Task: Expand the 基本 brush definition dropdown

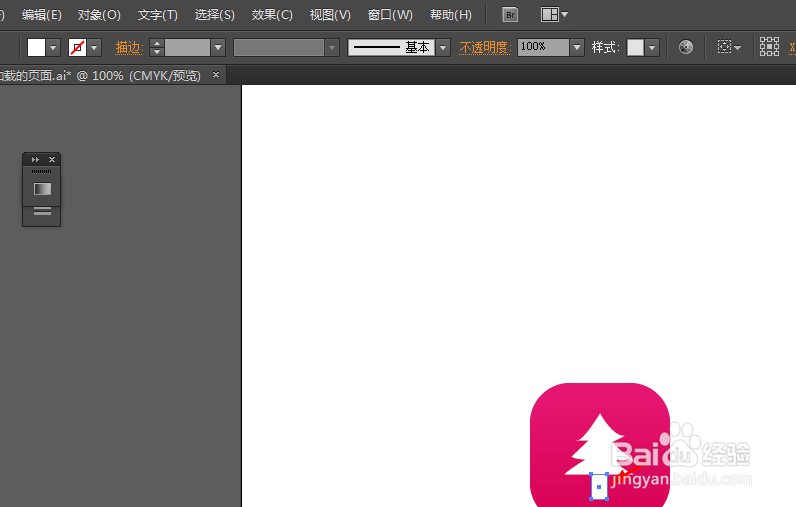Action: pyautogui.click(x=443, y=48)
